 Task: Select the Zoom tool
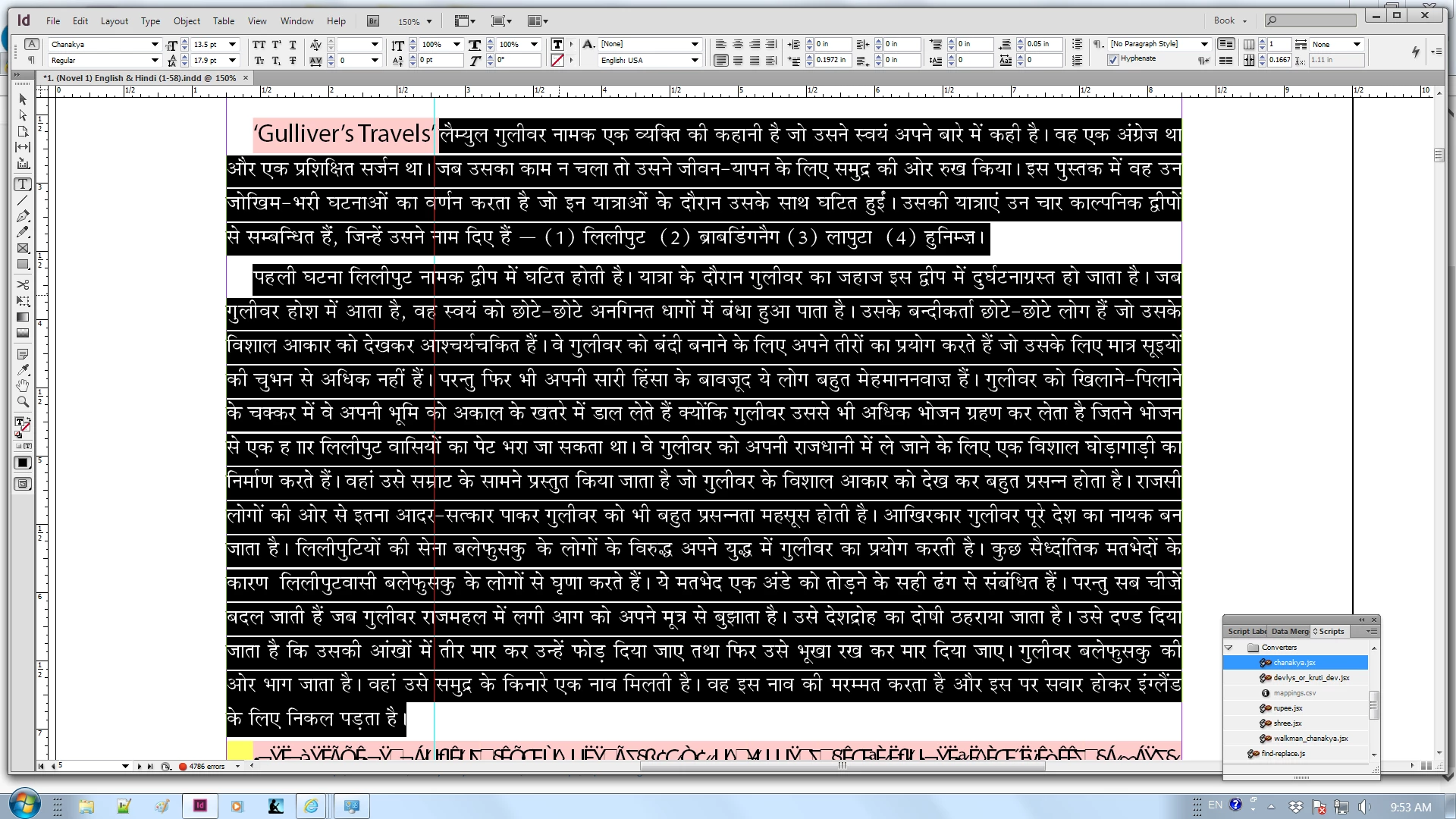tap(23, 402)
